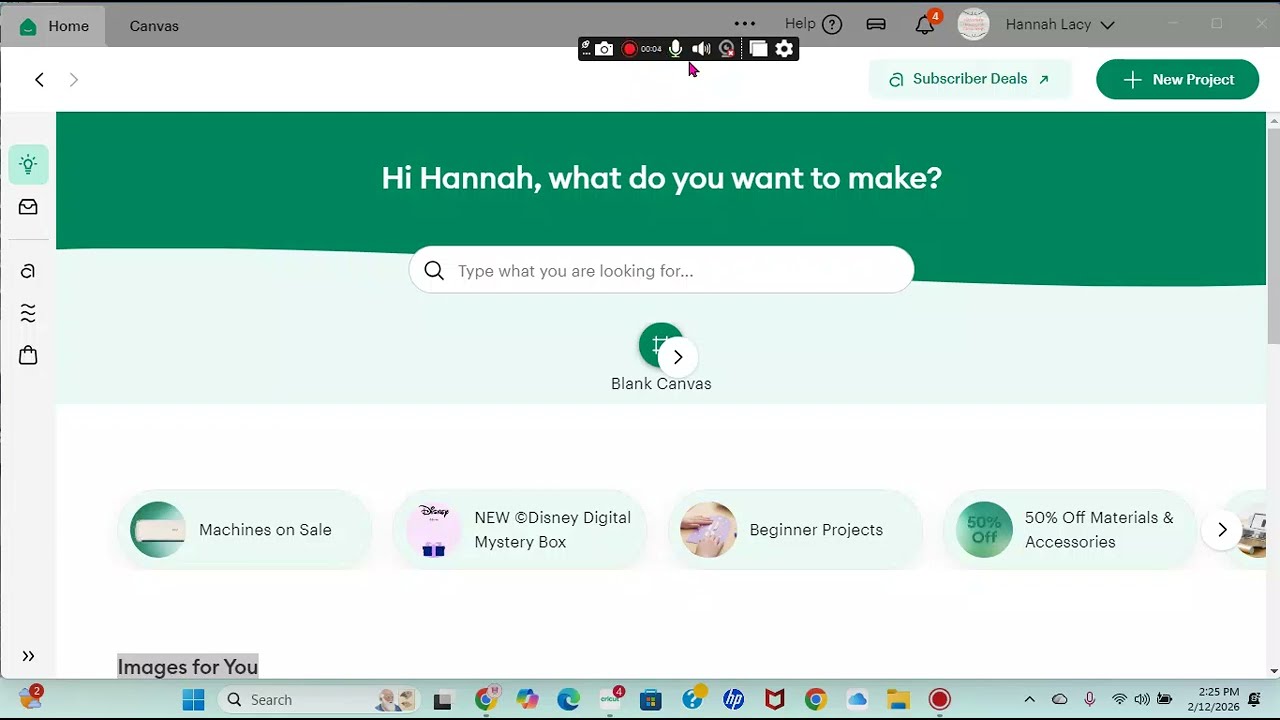Stop recording with the red record button
Viewport: 1280px width, 720px height.
click(x=629, y=49)
